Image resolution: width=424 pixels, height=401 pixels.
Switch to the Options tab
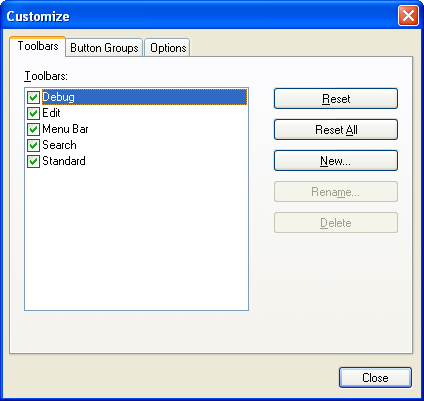point(168,48)
